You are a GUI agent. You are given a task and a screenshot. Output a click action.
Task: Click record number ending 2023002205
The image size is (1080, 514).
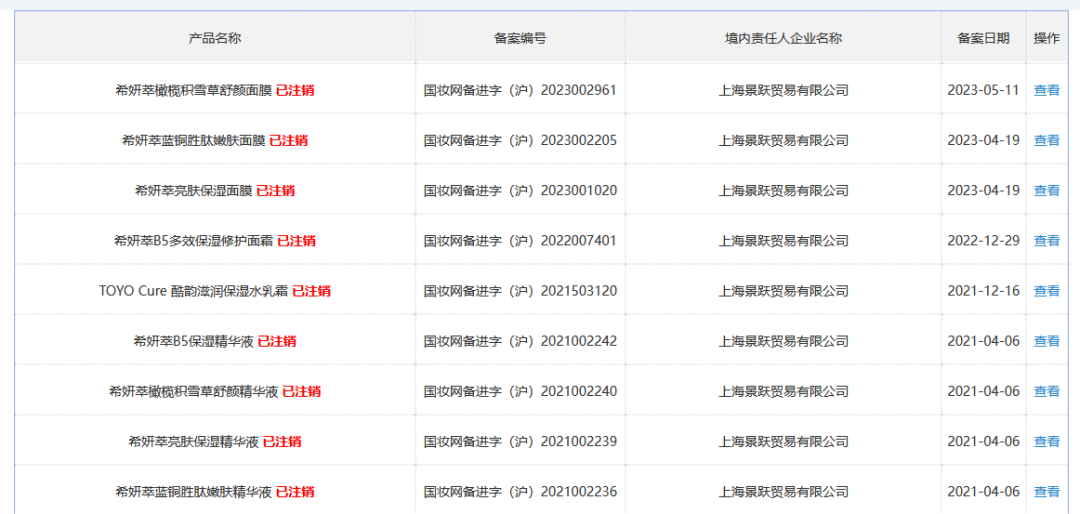[520, 141]
